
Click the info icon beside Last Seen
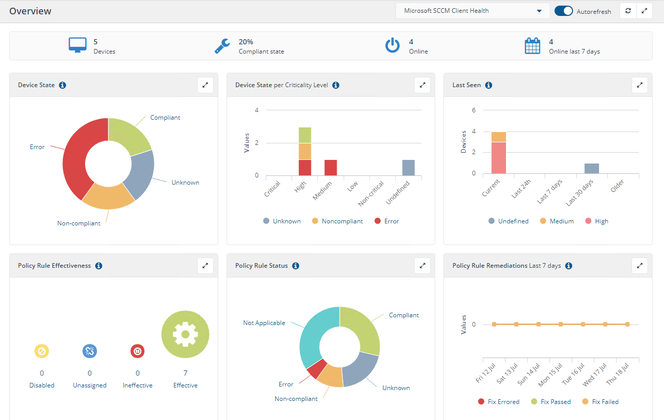pos(486,85)
